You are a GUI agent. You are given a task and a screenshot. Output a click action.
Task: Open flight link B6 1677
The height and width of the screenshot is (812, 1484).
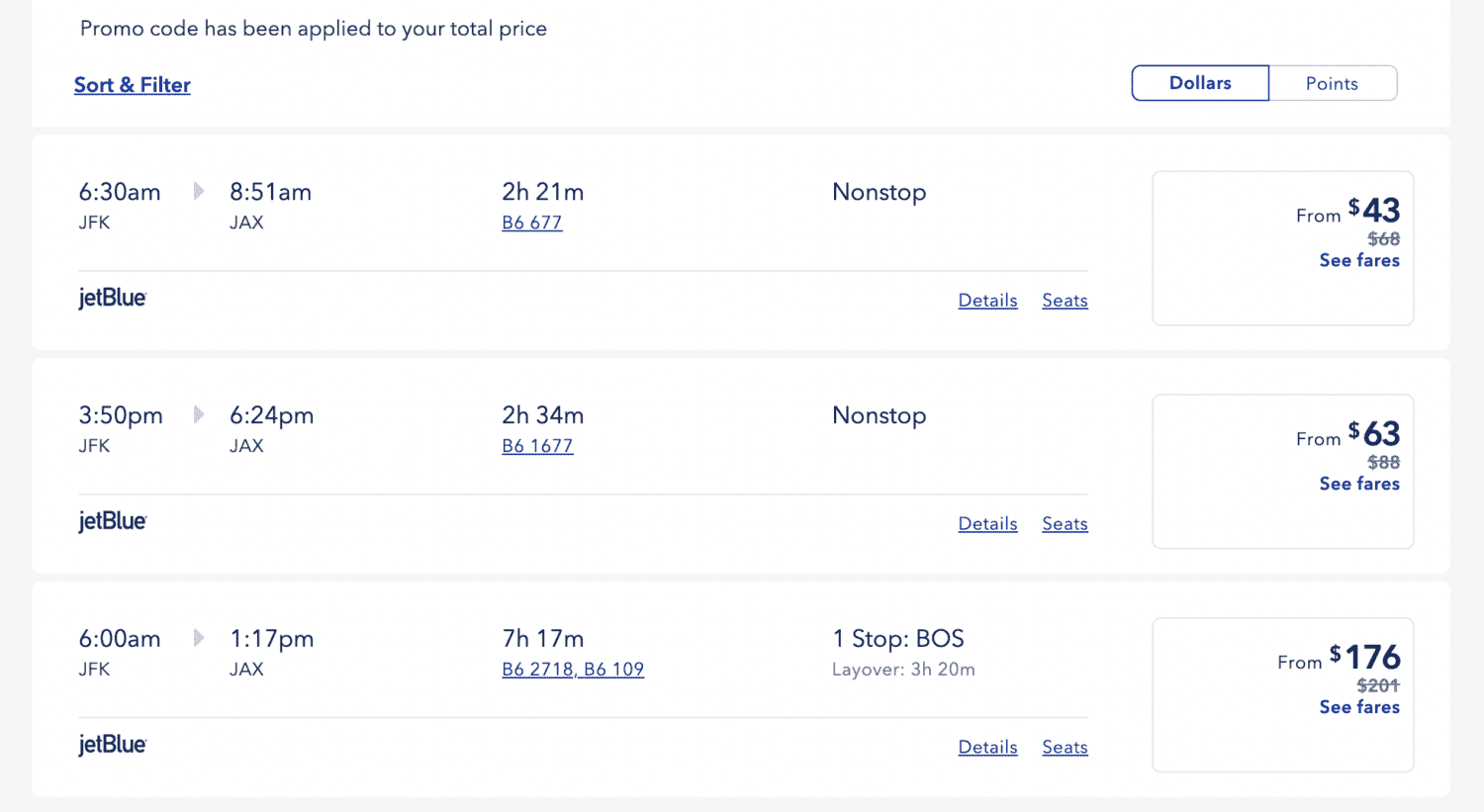pos(537,446)
